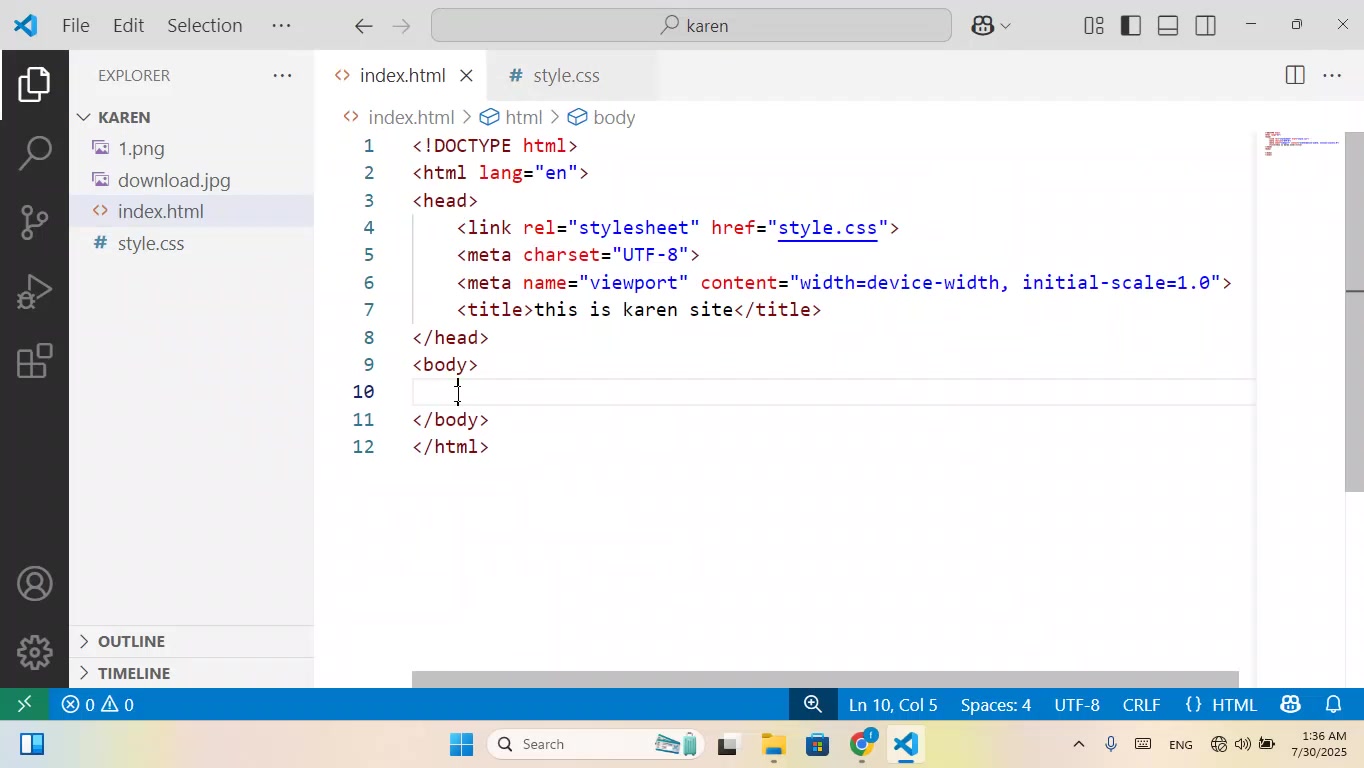Viewport: 1364px width, 768px height.
Task: Toggle the secondary side bar
Action: (x=1206, y=26)
